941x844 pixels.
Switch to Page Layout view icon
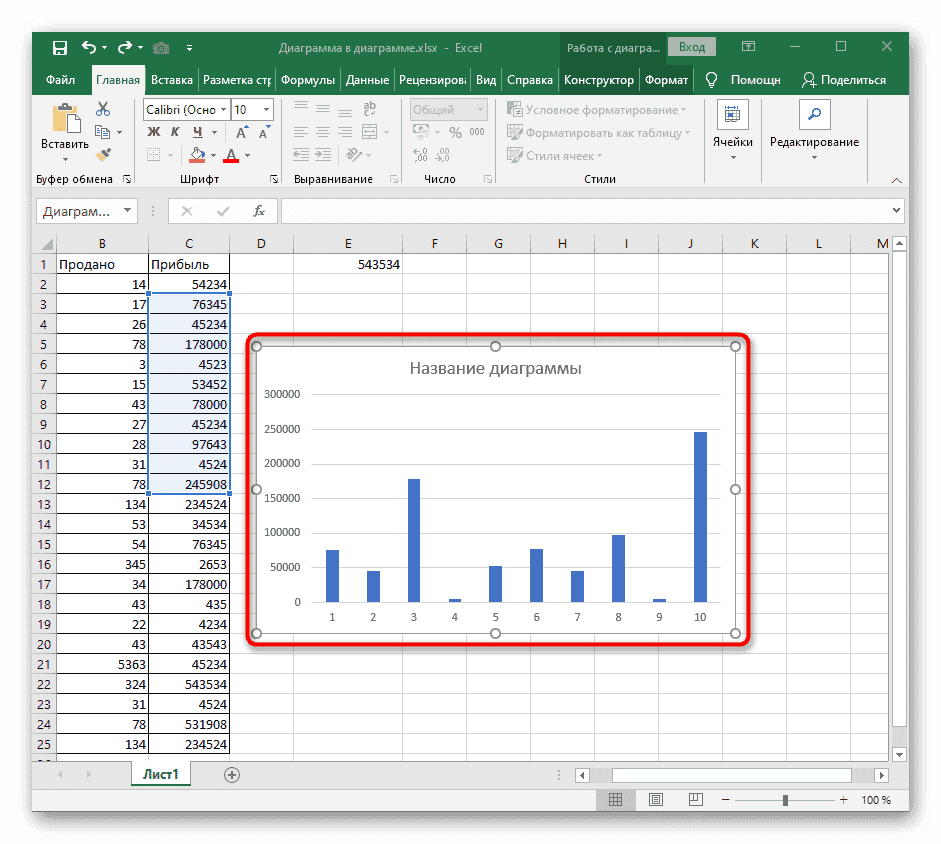[x=655, y=800]
